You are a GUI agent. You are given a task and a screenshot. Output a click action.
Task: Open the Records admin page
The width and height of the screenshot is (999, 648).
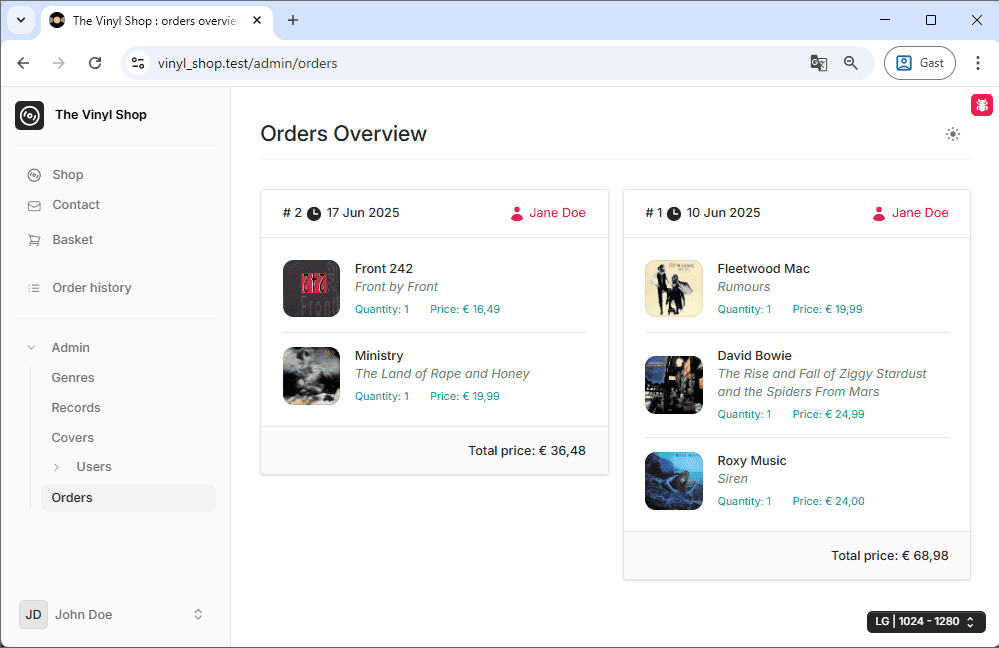coord(76,408)
